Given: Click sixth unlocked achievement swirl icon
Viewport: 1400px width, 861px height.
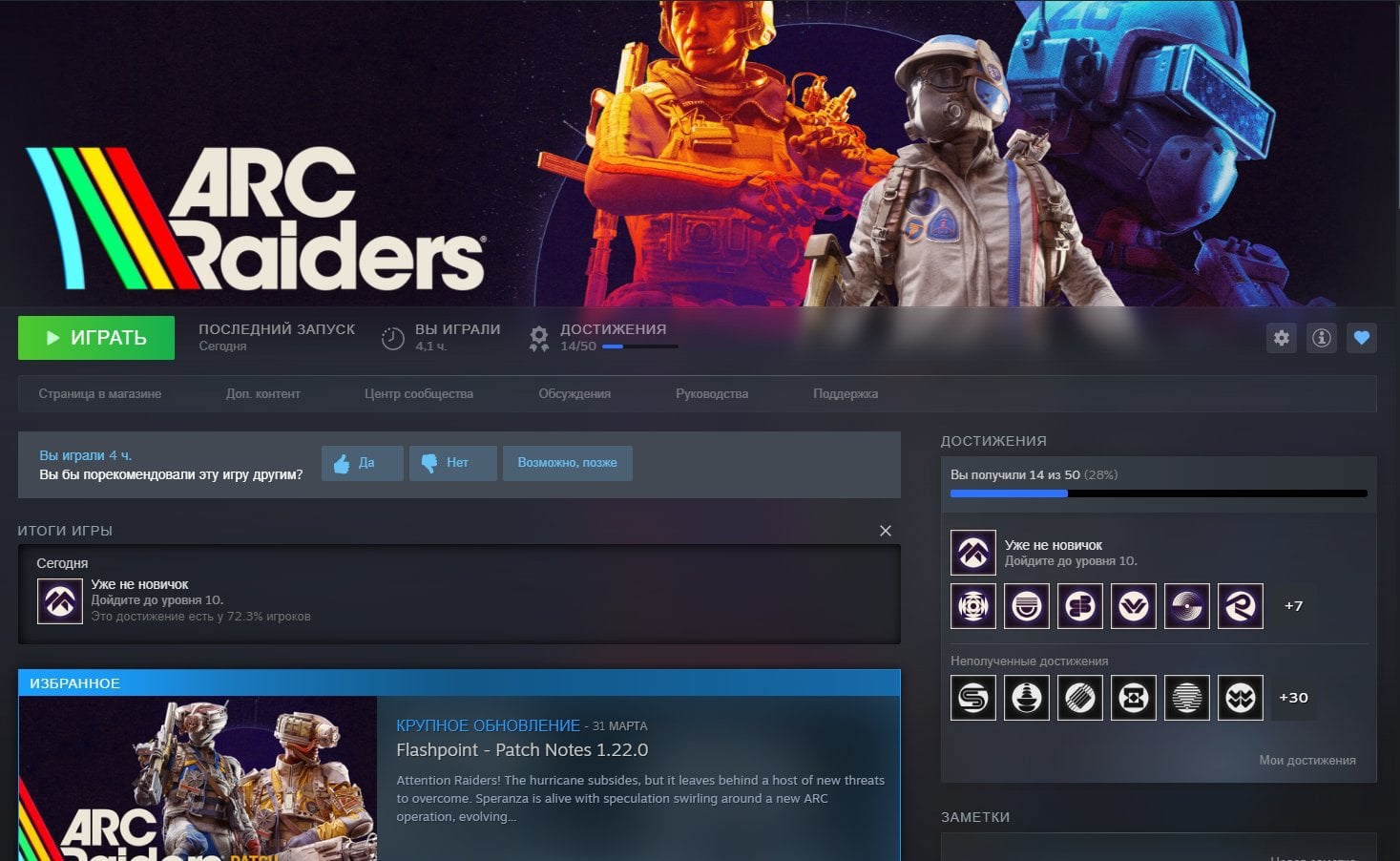Looking at the screenshot, I should 1241,606.
